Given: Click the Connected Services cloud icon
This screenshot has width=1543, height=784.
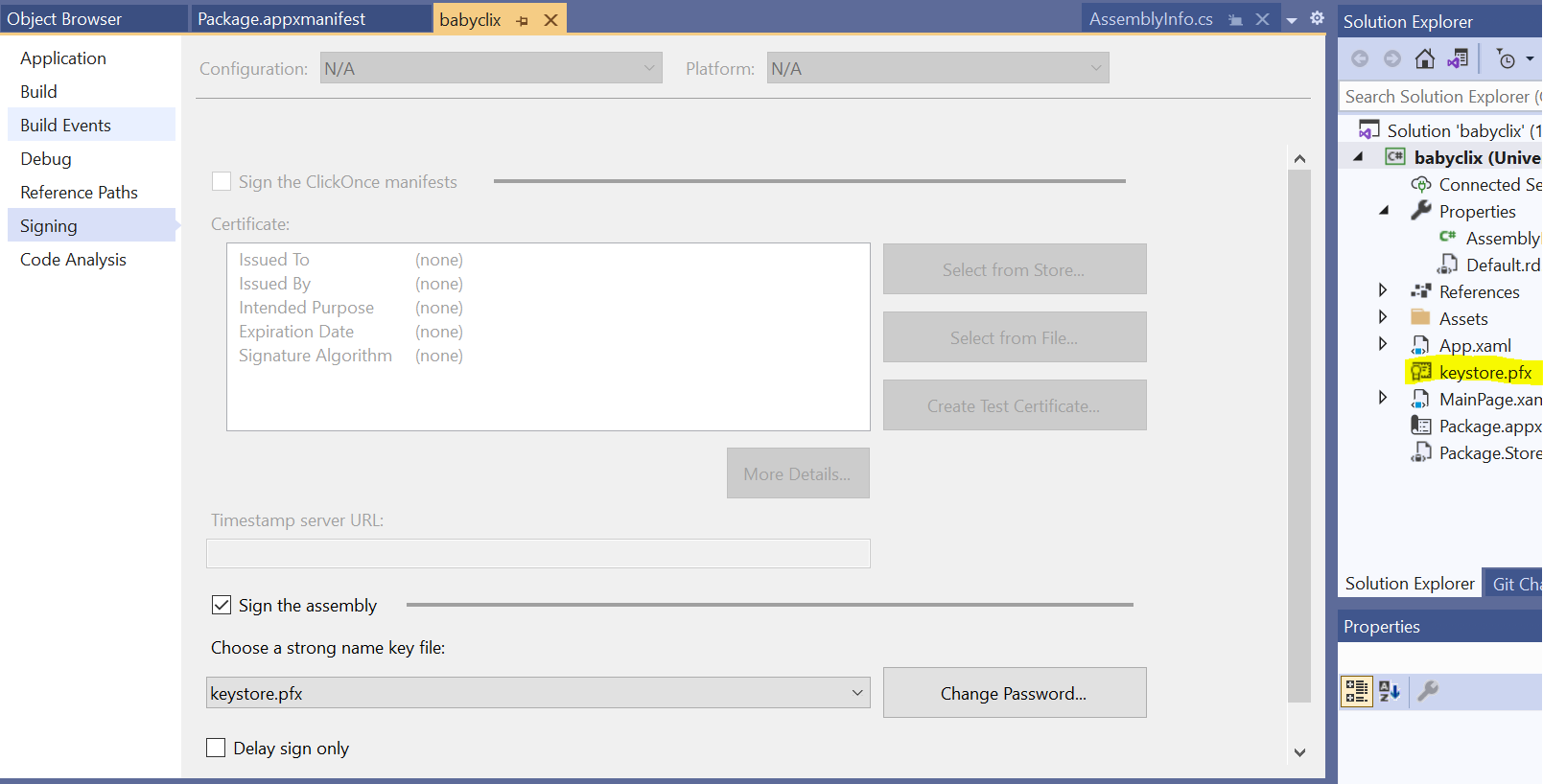Looking at the screenshot, I should pyautogui.click(x=1420, y=184).
